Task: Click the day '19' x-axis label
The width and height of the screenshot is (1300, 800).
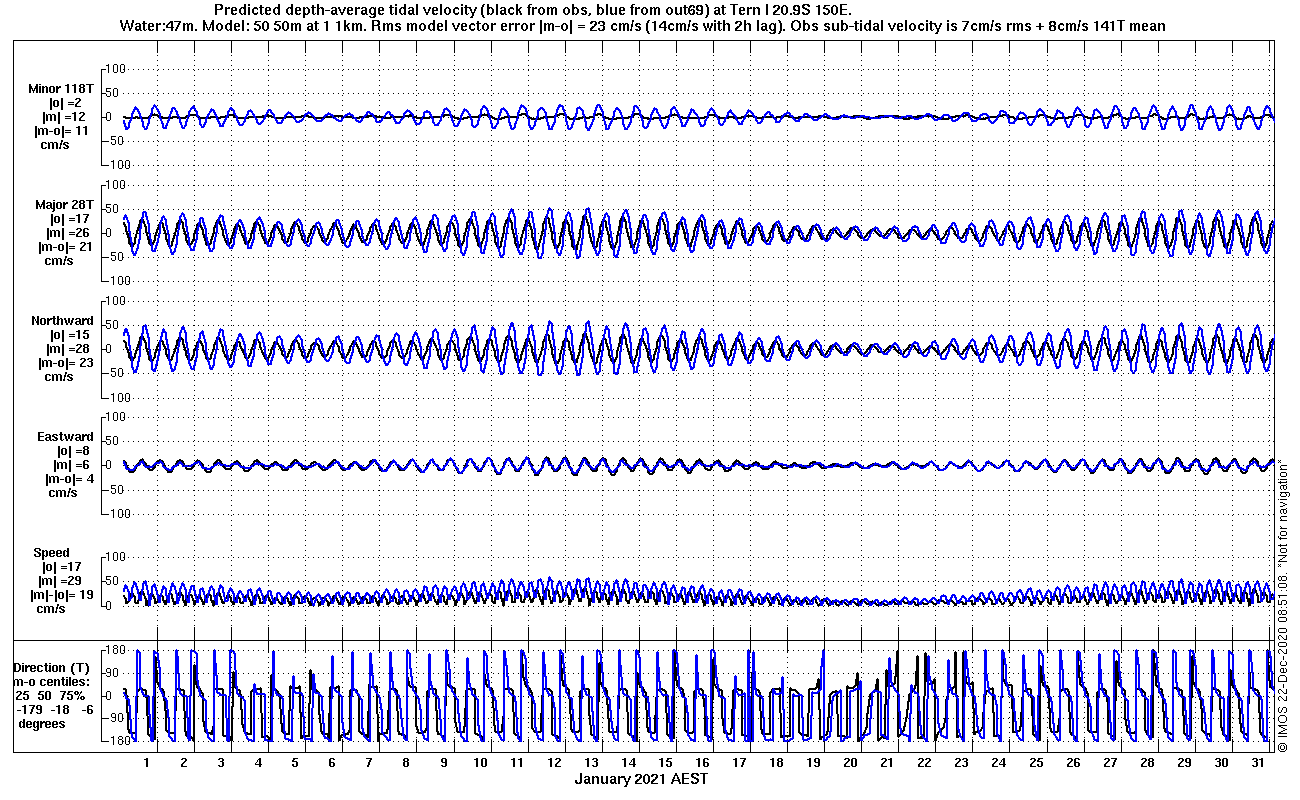Action: click(813, 763)
